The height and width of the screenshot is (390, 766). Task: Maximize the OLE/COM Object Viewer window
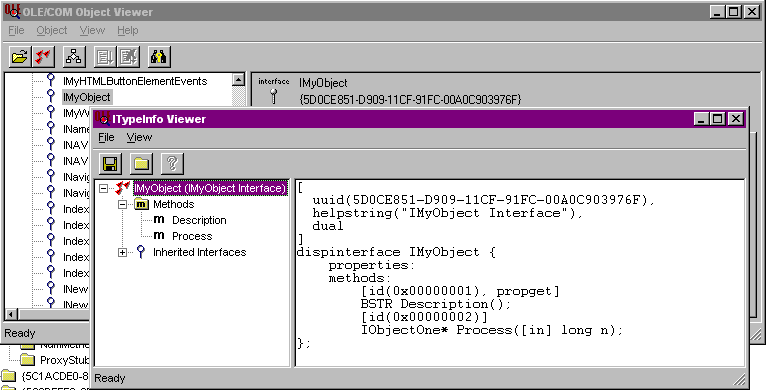734,12
